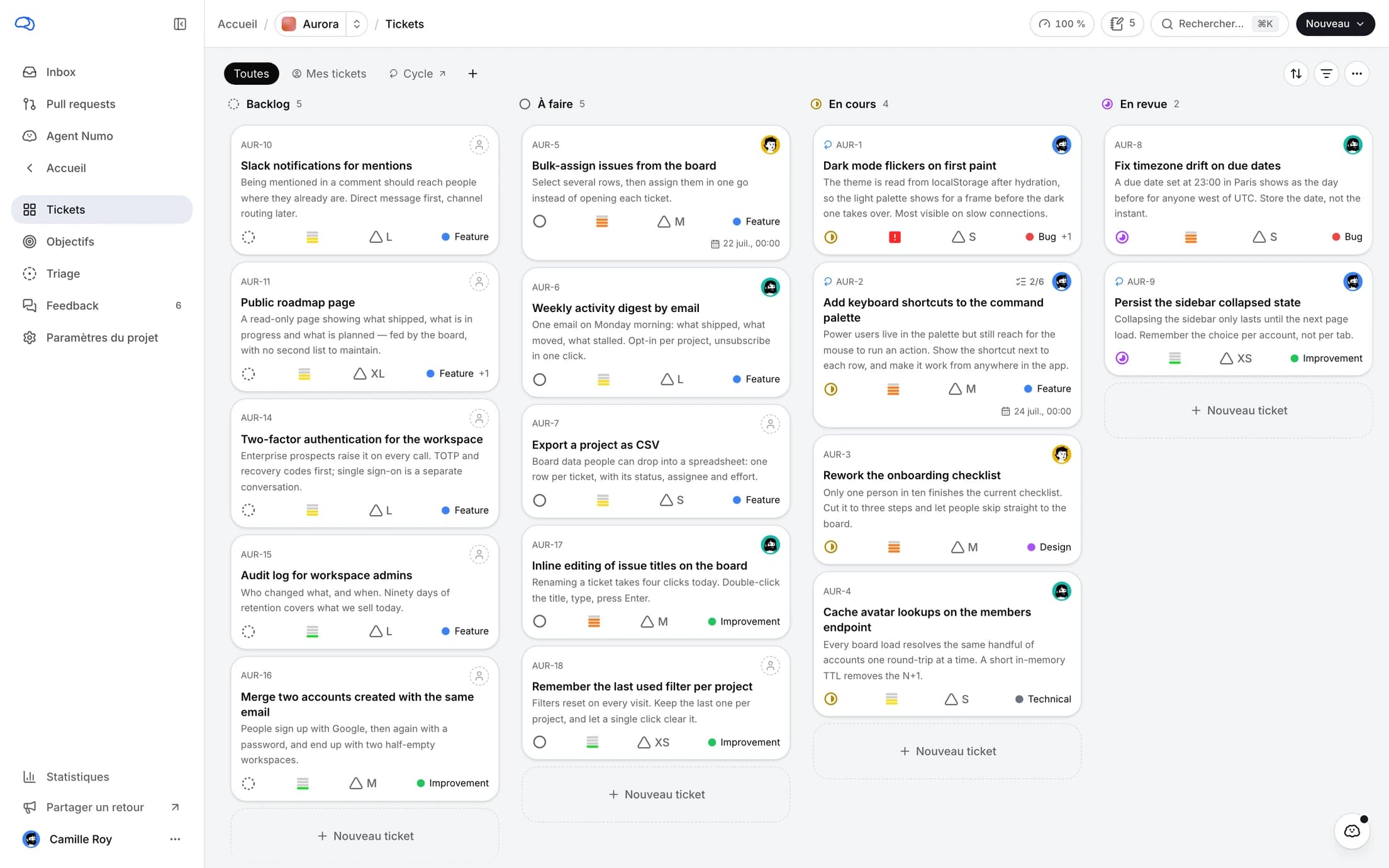Screen dimensions: 1389x868
Task: Toggle in-review status on AUR-9
Action: click(1122, 359)
